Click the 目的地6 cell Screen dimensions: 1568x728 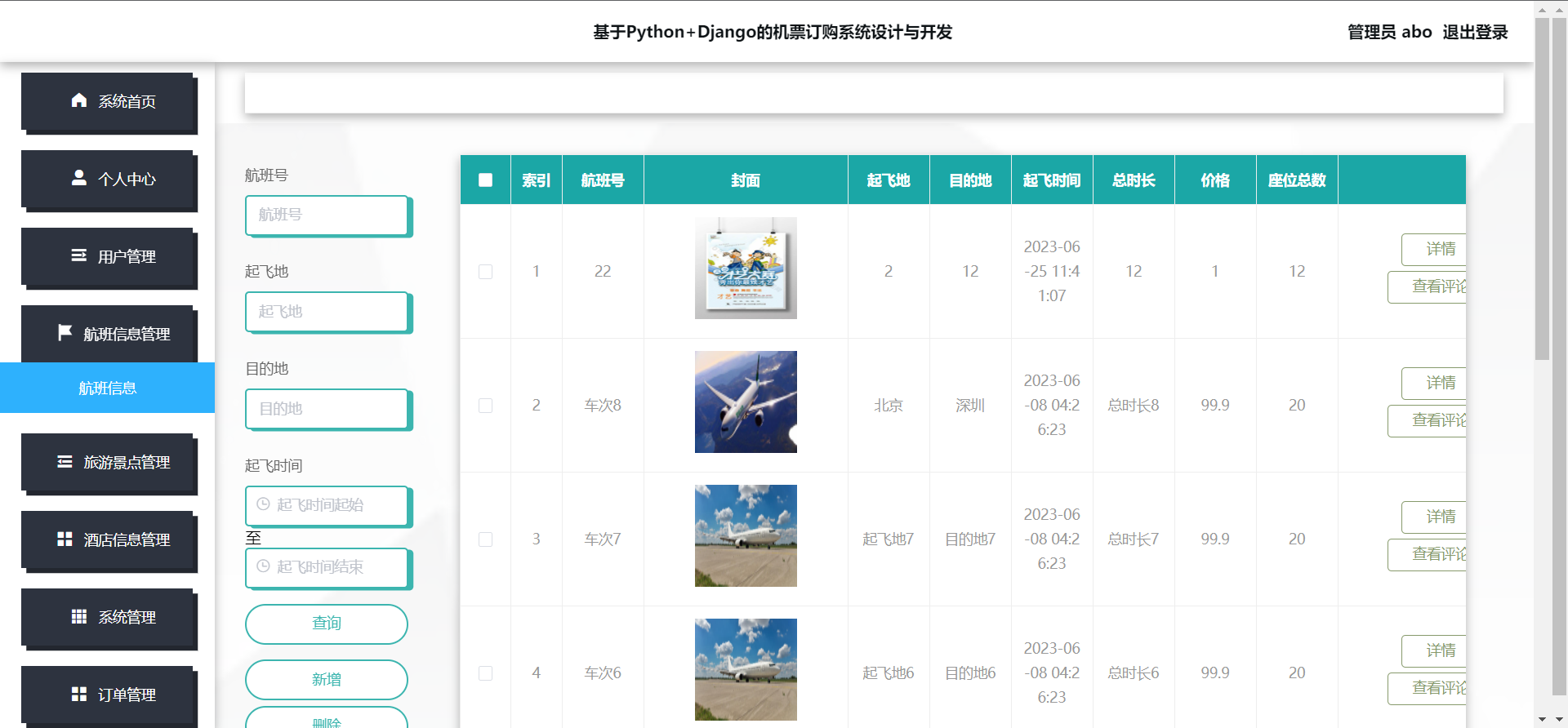tap(970, 673)
